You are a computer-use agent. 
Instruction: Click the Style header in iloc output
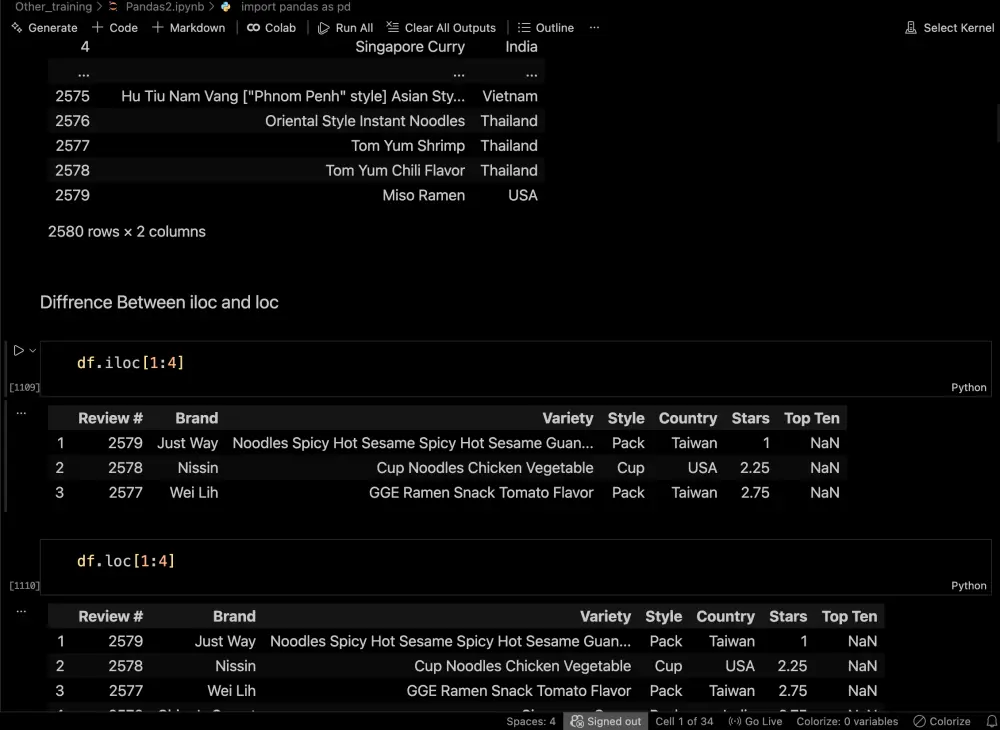pos(626,418)
